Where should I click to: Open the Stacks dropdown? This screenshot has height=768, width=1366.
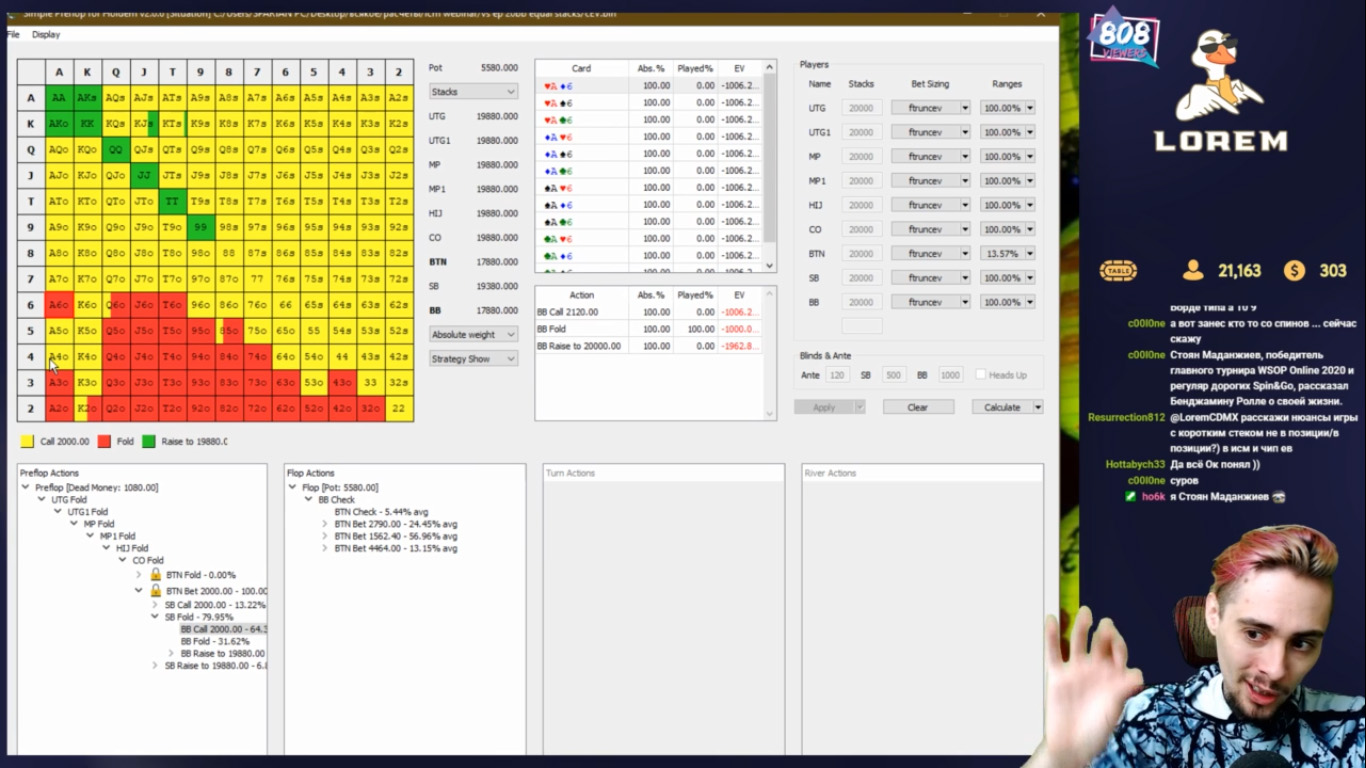point(473,92)
